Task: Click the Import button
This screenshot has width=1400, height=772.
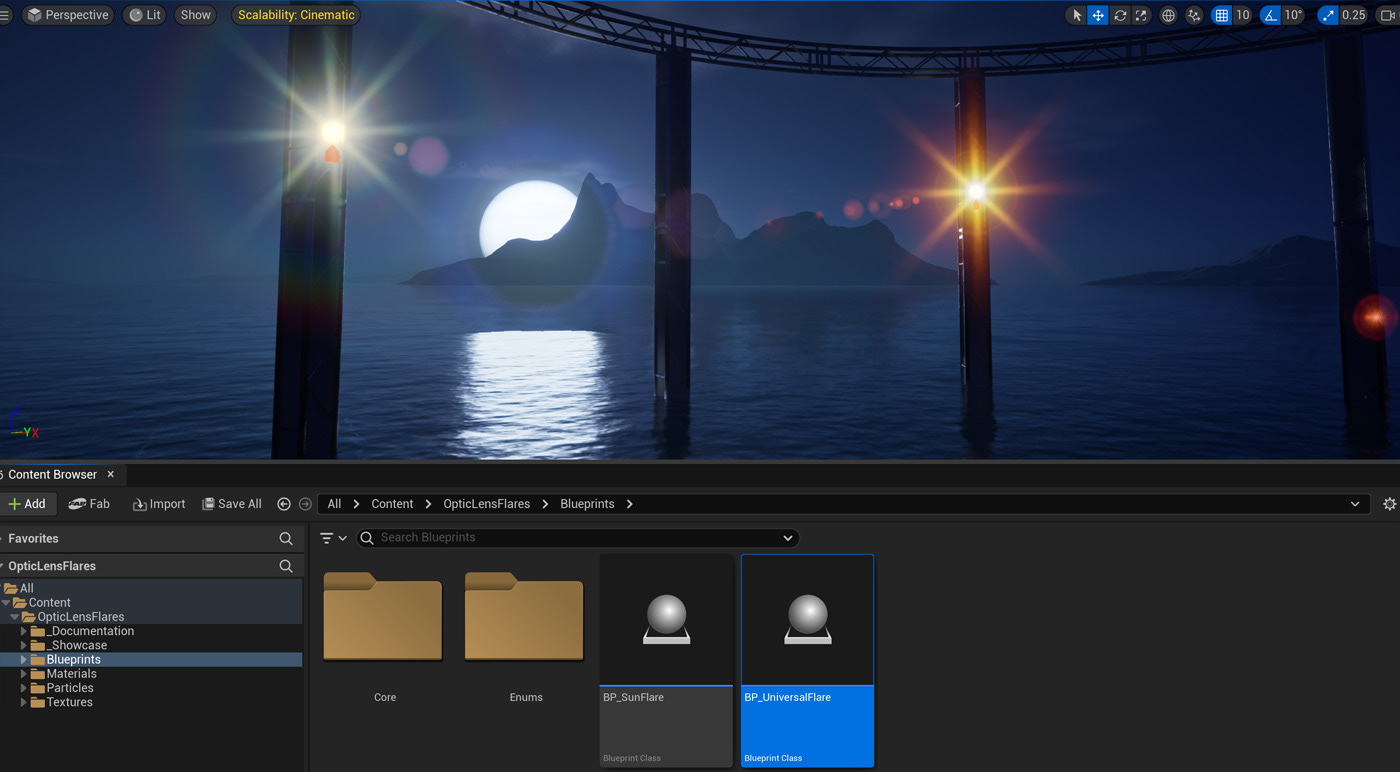Action: (x=159, y=504)
